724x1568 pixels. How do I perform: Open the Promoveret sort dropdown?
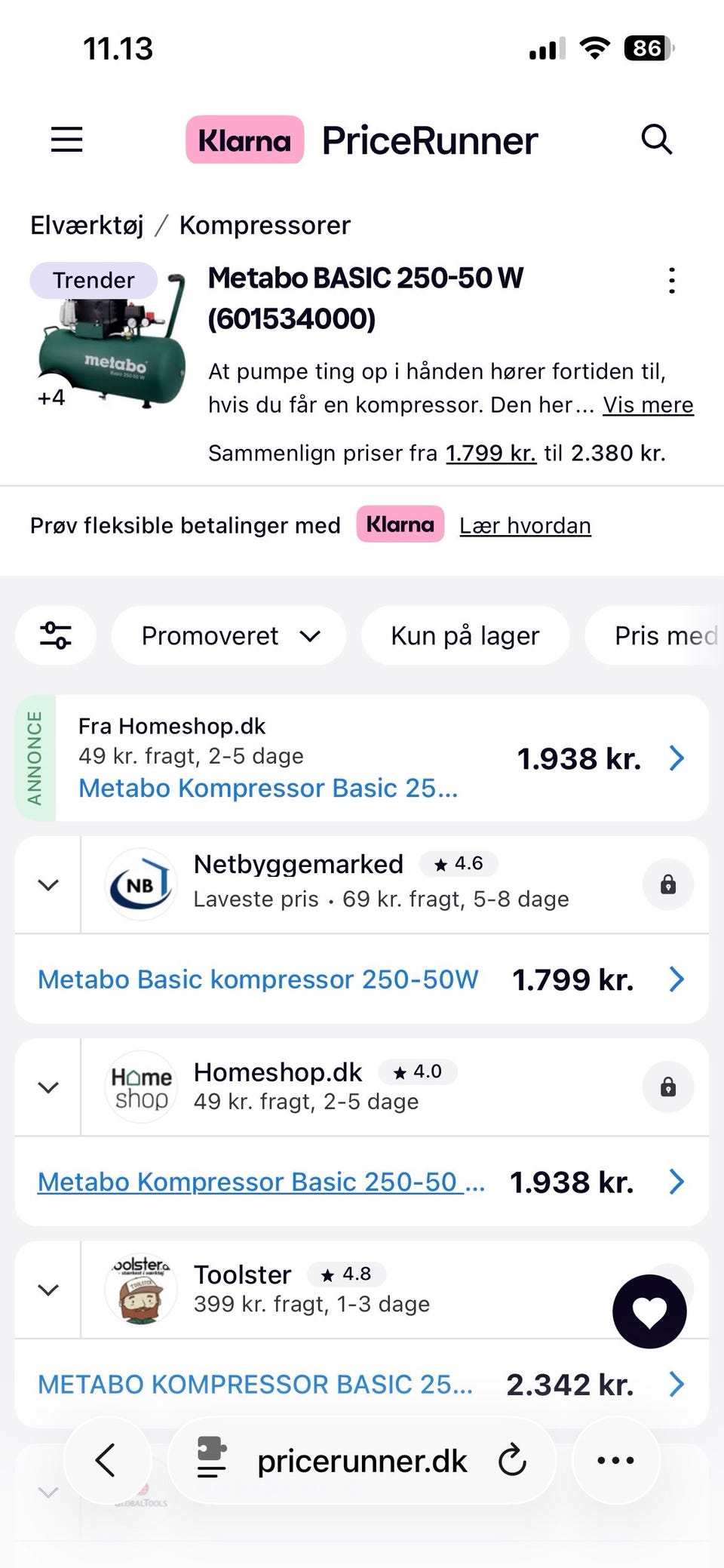pos(229,635)
